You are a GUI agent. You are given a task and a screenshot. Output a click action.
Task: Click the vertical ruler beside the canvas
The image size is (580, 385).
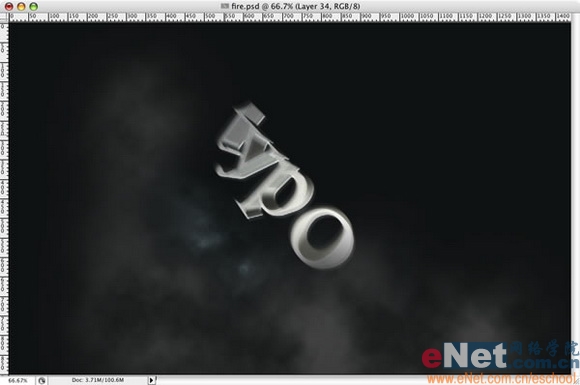tap(4, 198)
